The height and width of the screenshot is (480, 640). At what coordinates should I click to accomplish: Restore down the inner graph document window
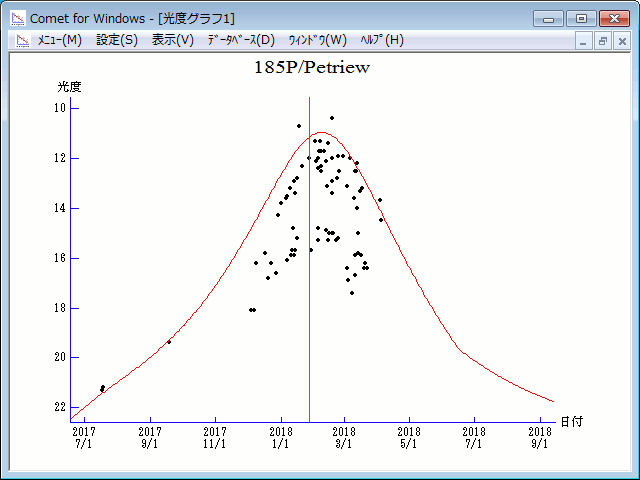[603, 41]
